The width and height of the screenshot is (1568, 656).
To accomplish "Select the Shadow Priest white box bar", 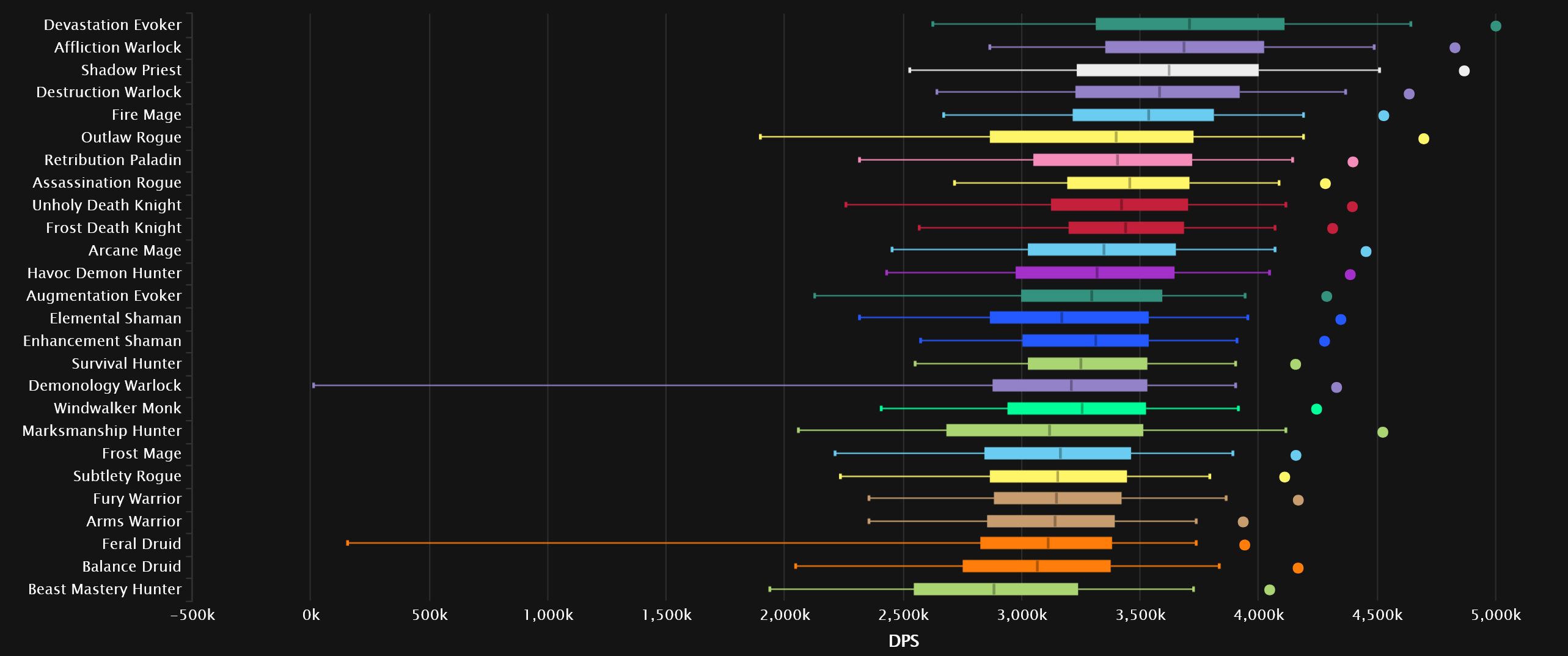I will (x=1167, y=70).
